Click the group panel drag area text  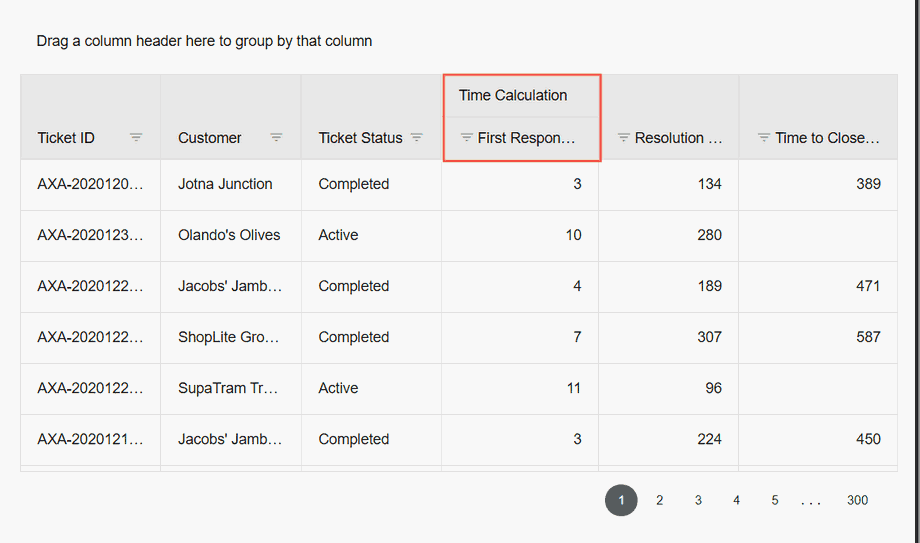point(204,41)
